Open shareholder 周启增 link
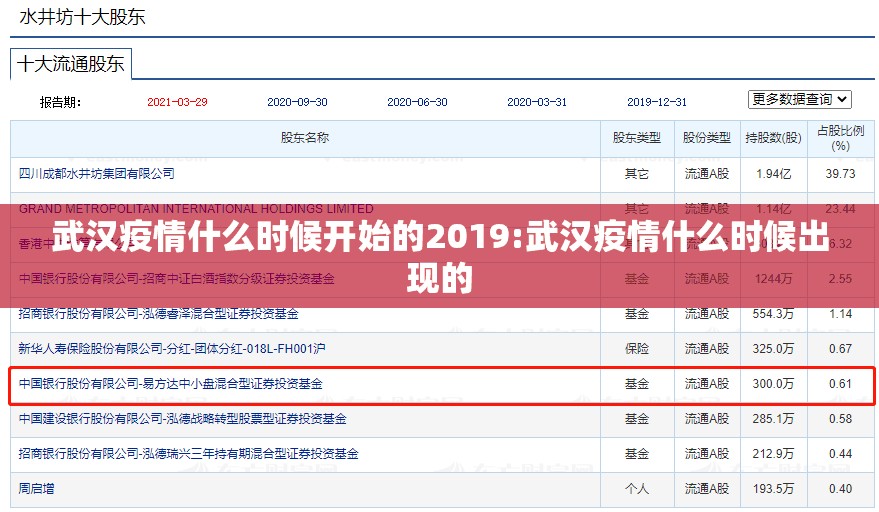This screenshot has width=879, height=512. pyautogui.click(x=36, y=488)
